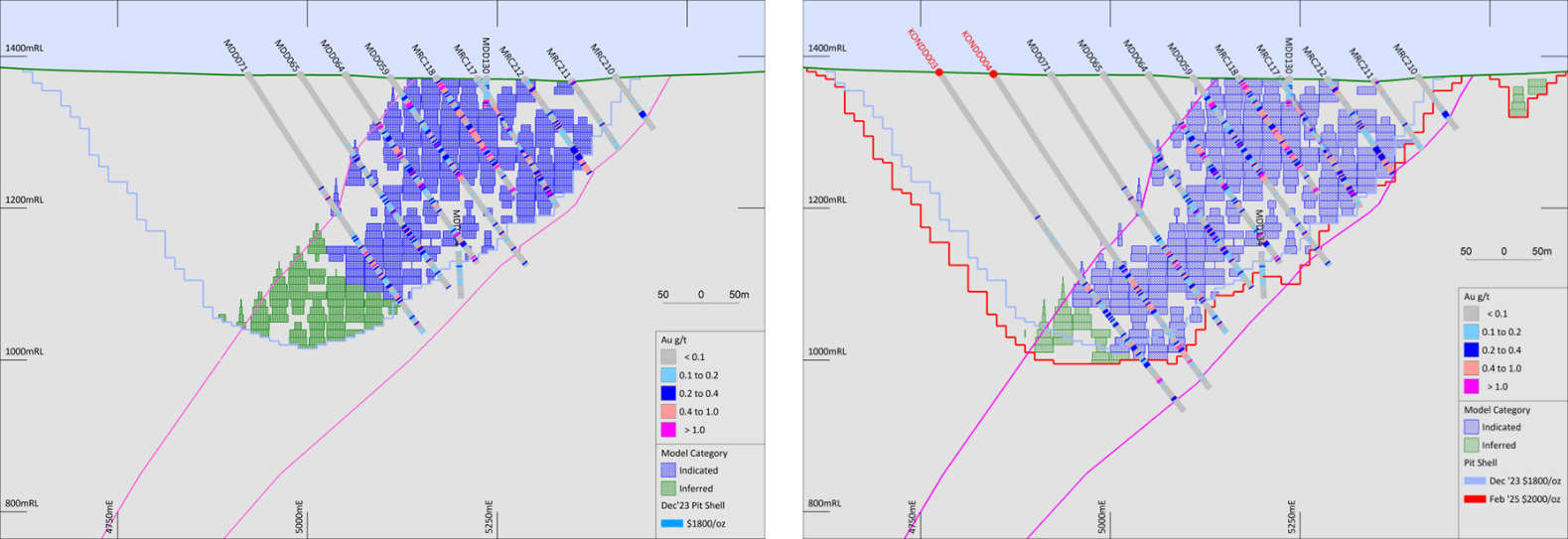Select the Indicated swatch in left legend
Viewport: 1568px width, 539px height.
pos(668,471)
